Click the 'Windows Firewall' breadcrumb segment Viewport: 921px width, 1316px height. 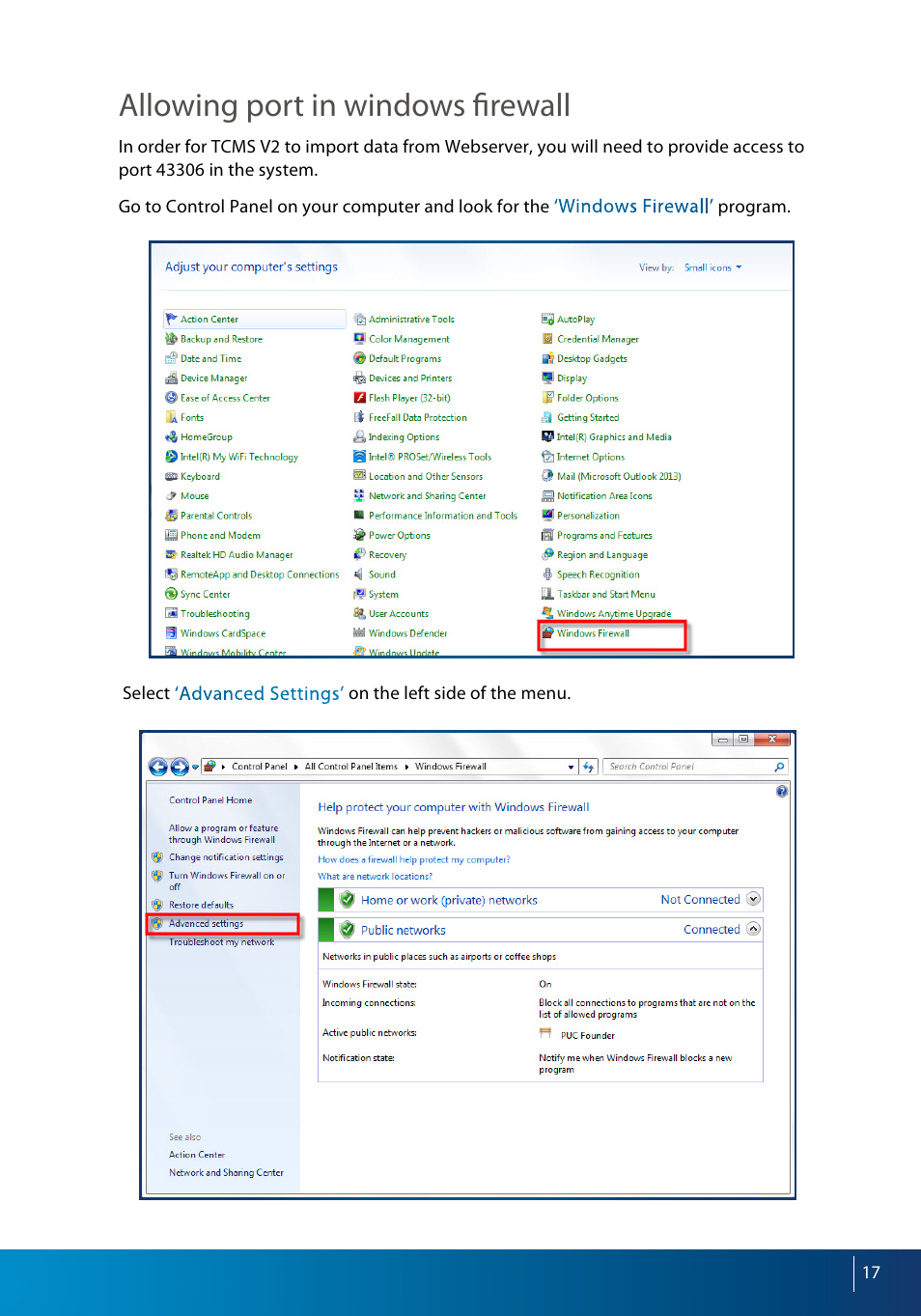click(x=451, y=767)
